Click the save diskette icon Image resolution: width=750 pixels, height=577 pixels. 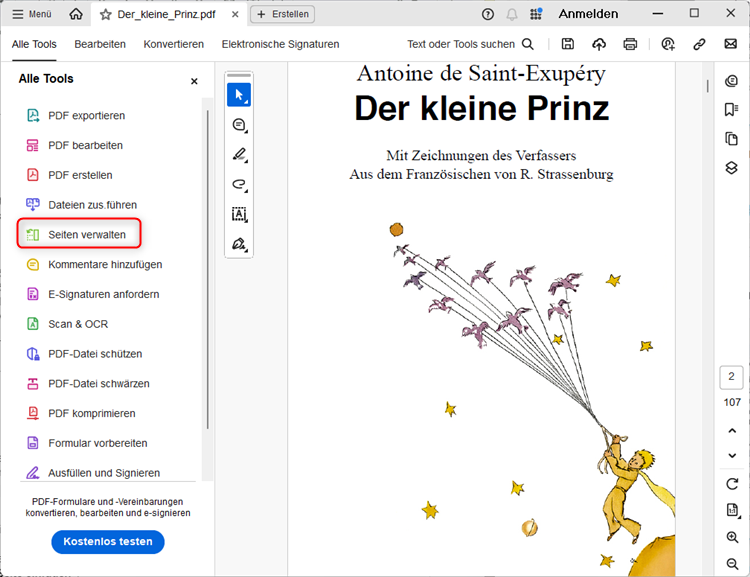(x=567, y=44)
